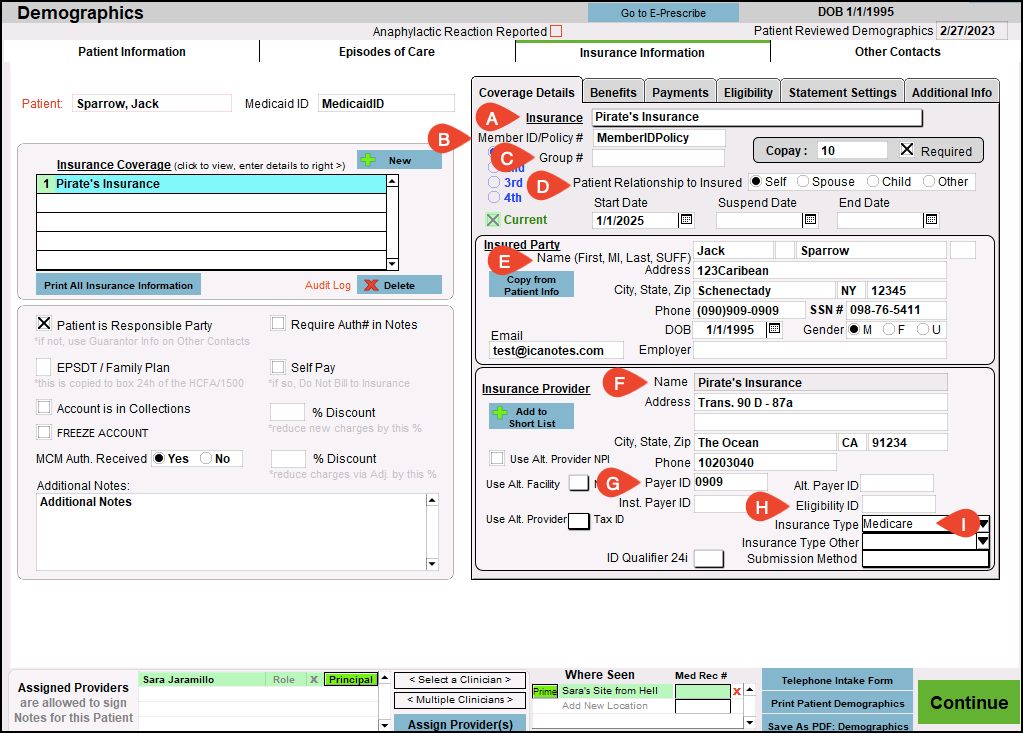Toggle the Self Pay checkbox
Image resolution: width=1023 pixels, height=733 pixels.
coord(278,368)
